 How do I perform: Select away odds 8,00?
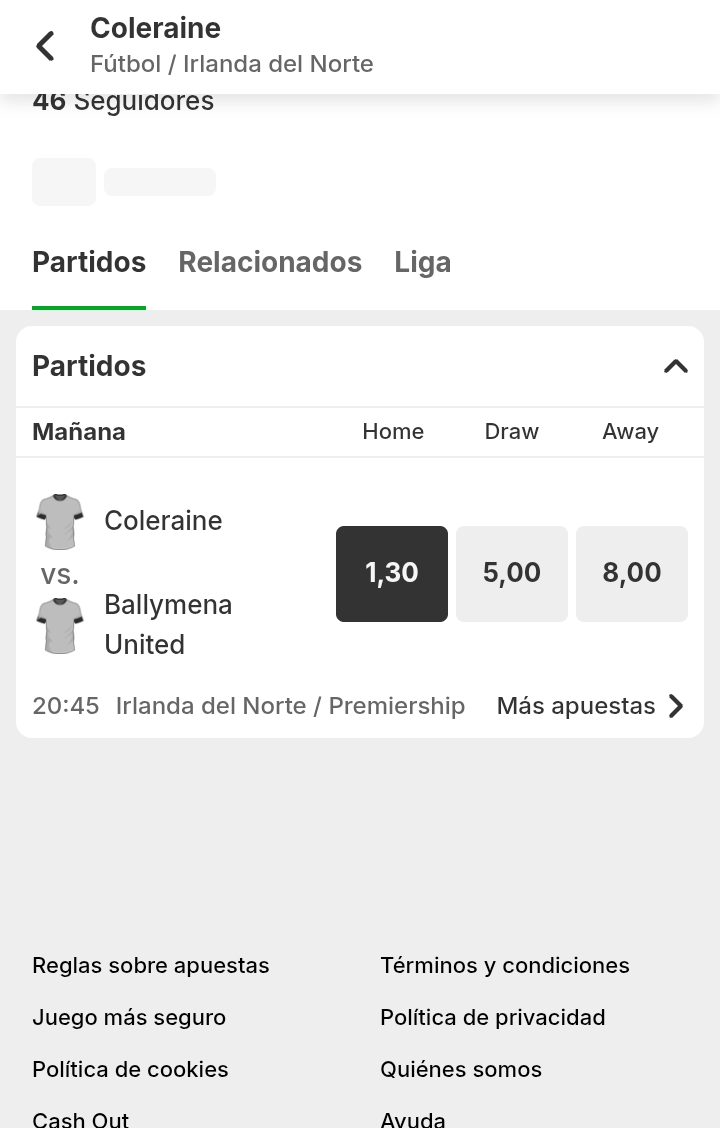pos(632,573)
